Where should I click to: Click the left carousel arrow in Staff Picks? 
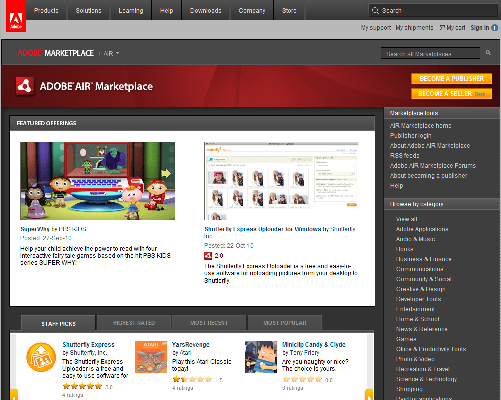pos(14,394)
